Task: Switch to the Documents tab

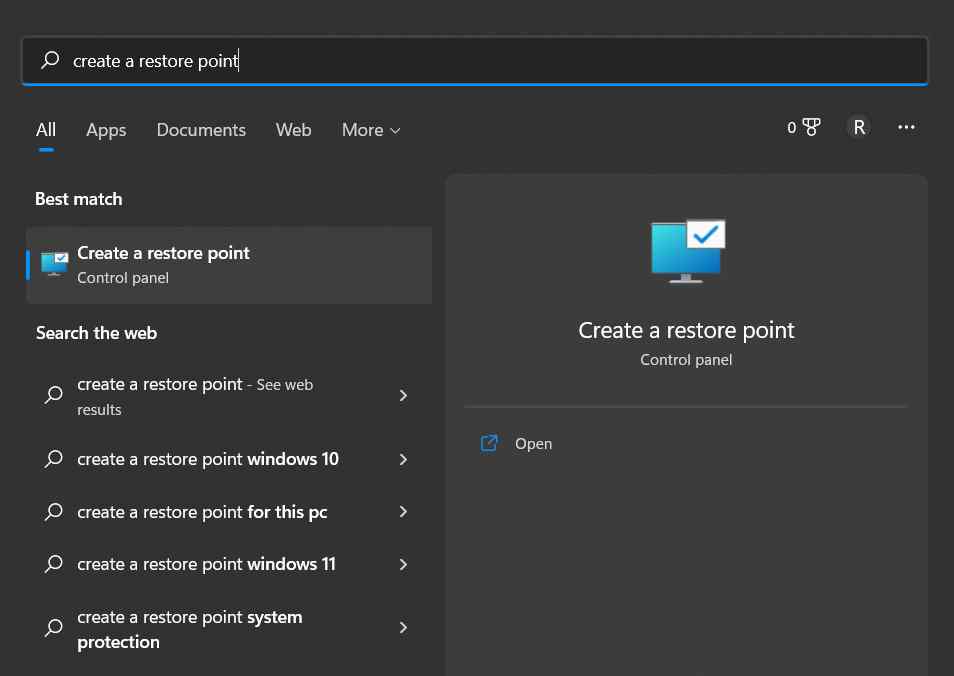Action: click(201, 130)
